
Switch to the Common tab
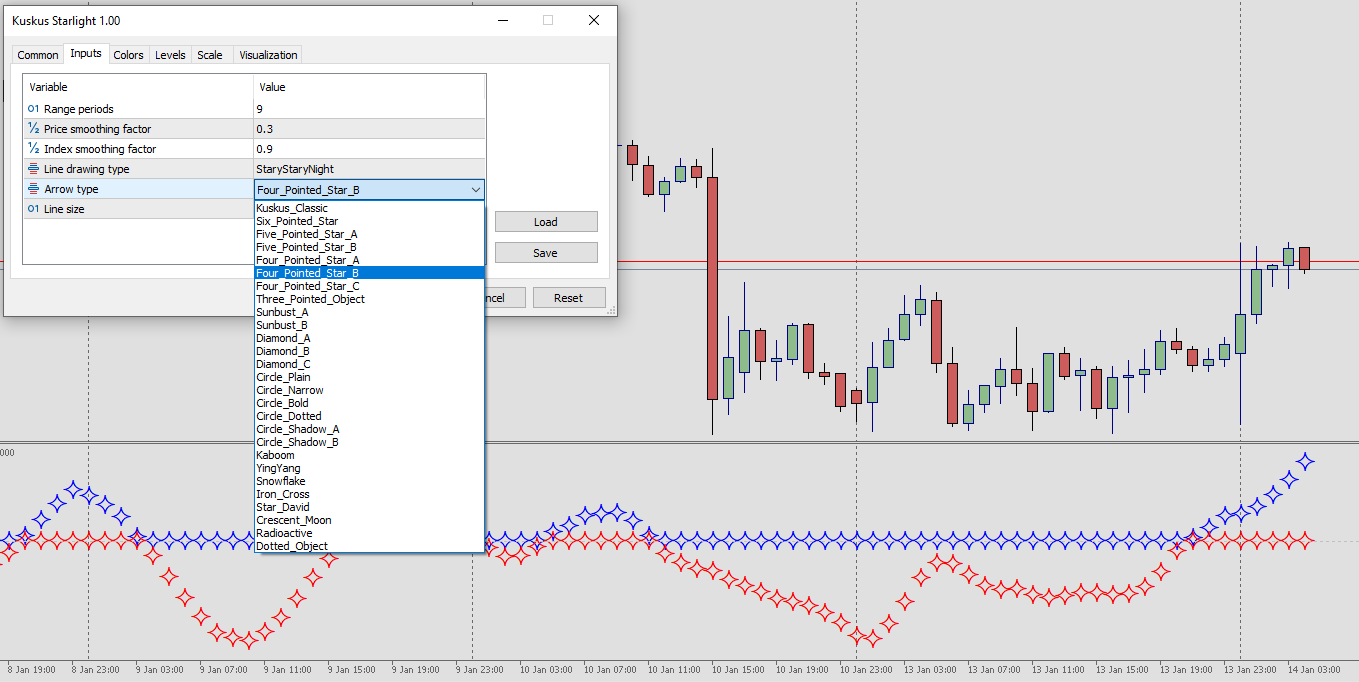[x=37, y=55]
